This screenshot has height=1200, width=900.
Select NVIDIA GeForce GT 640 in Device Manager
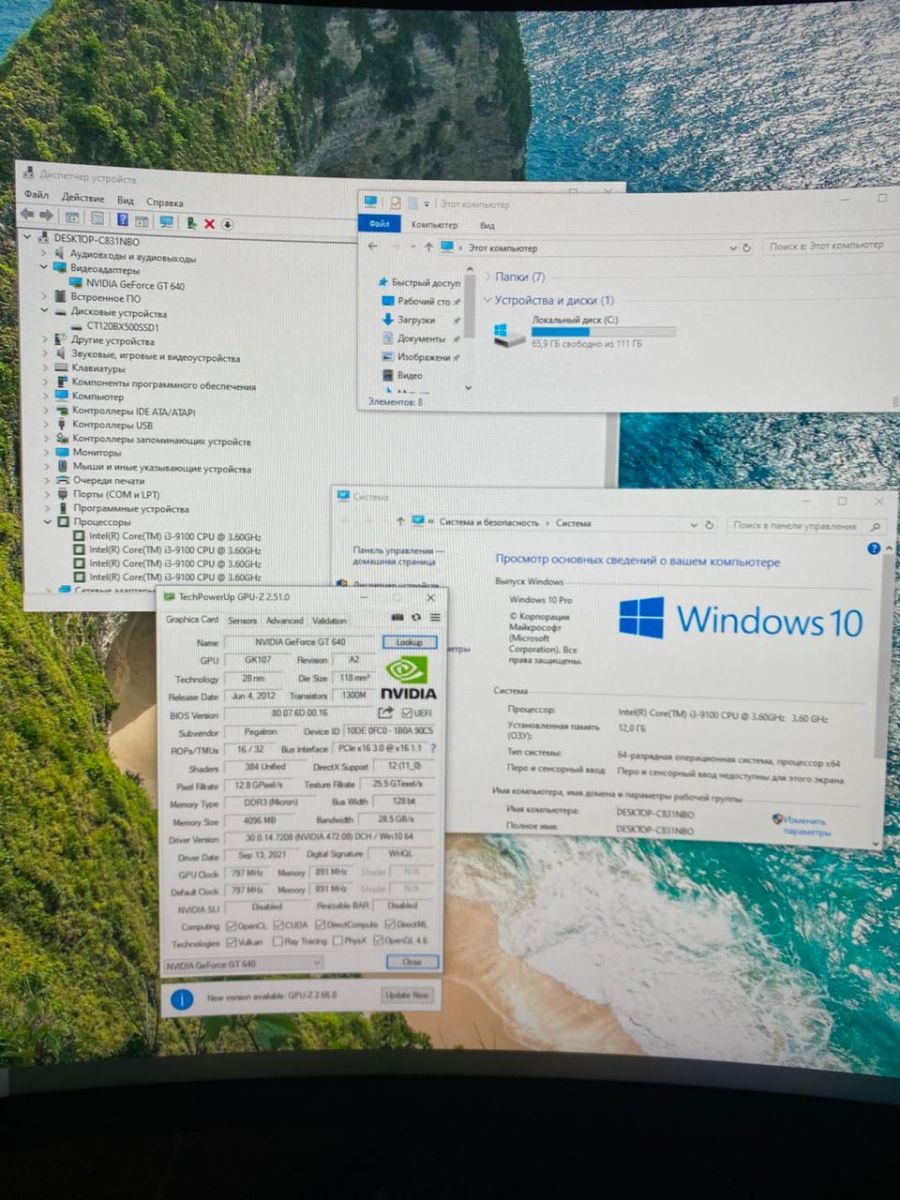point(135,285)
